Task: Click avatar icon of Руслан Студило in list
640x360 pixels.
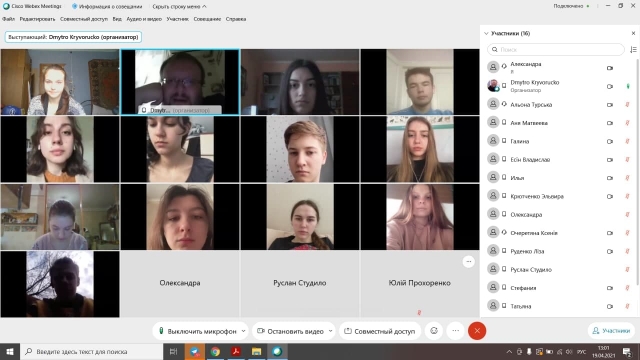Action: [493, 269]
